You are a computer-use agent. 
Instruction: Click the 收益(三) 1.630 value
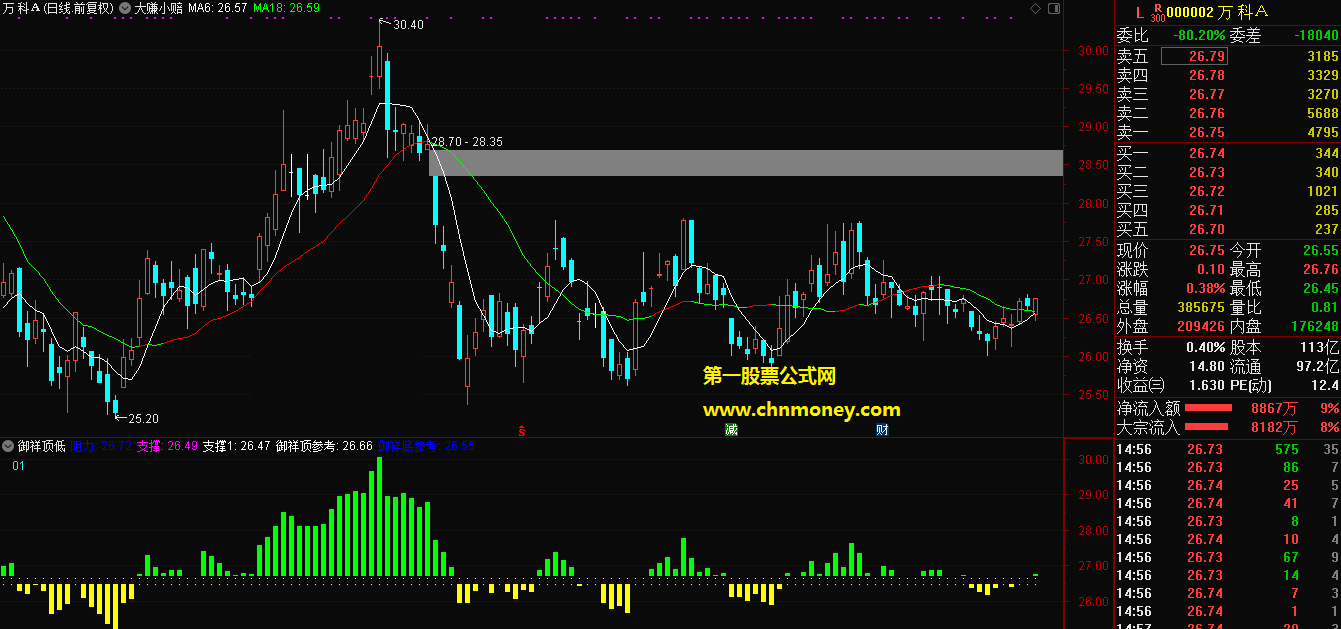click(1206, 386)
